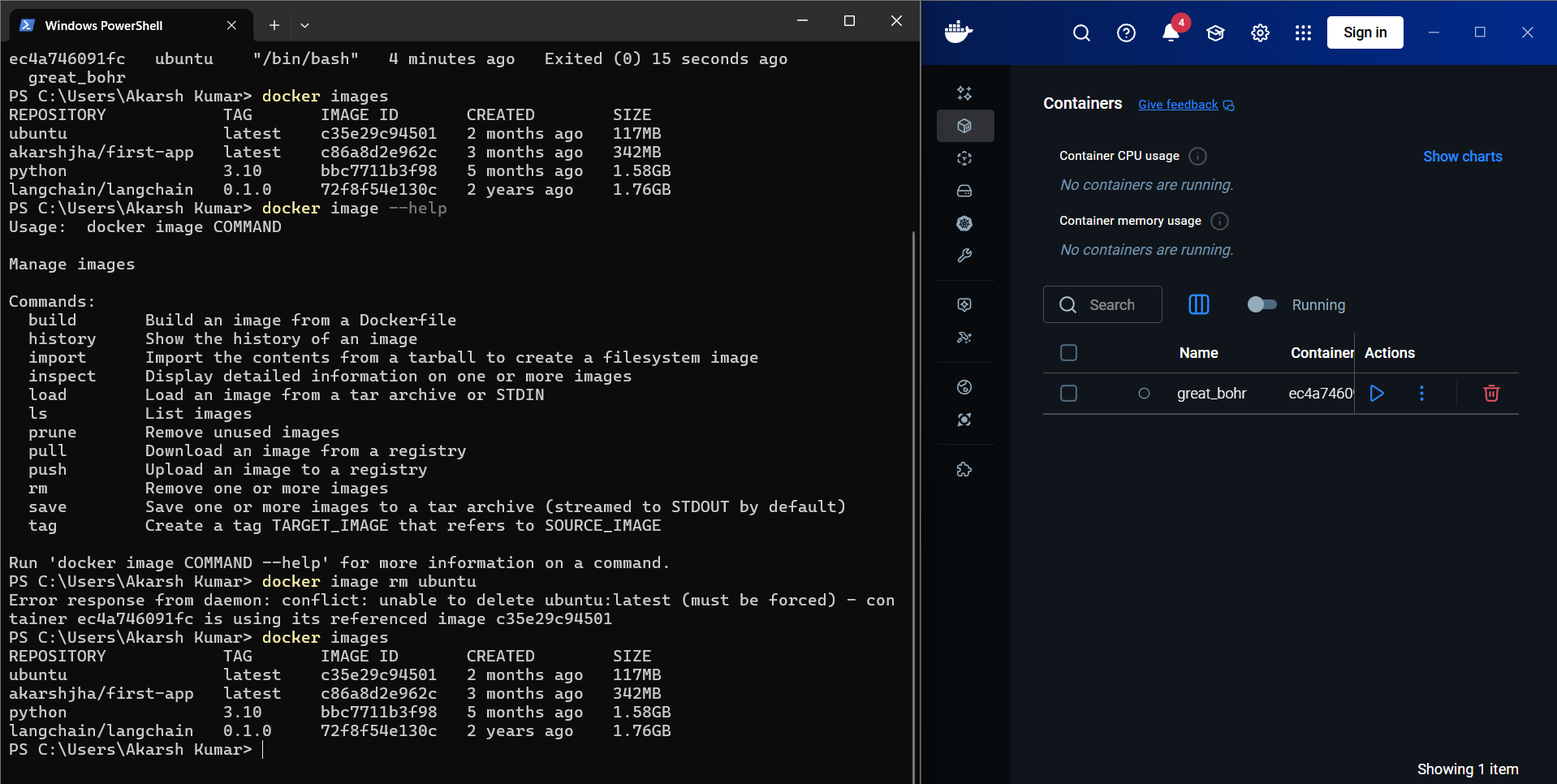The height and width of the screenshot is (784, 1557).
Task: Open the Learning Center graduation cap icon
Action: click(1215, 32)
